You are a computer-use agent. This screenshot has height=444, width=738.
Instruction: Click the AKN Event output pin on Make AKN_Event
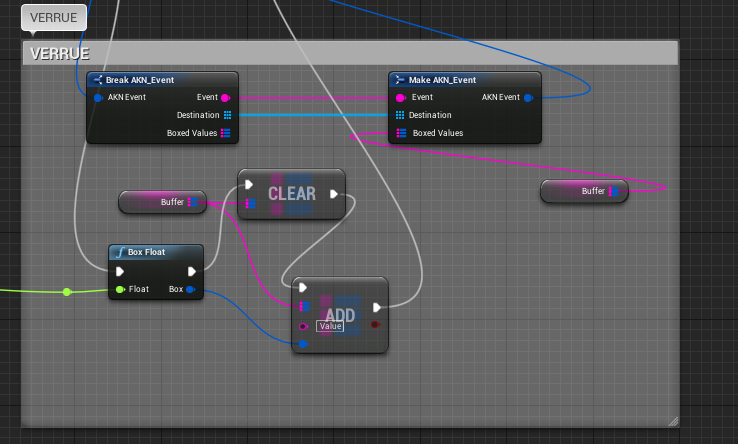coord(529,98)
